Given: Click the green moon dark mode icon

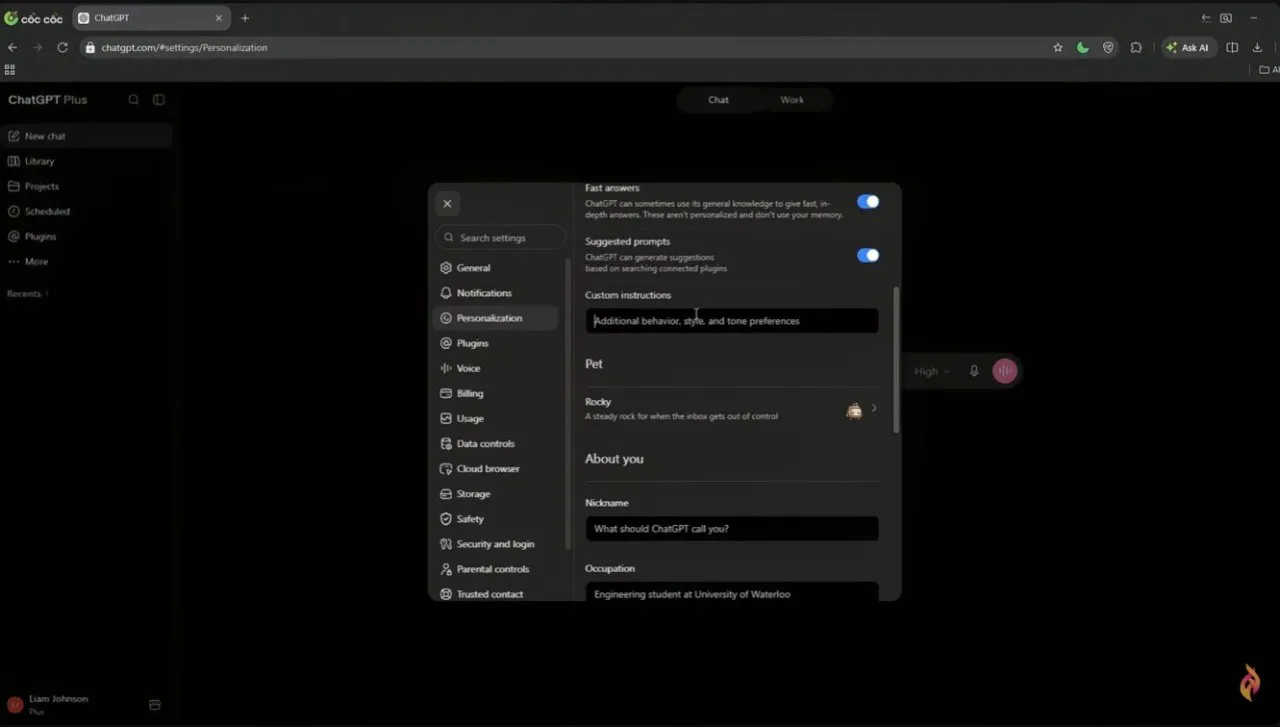Looking at the screenshot, I should [1083, 47].
